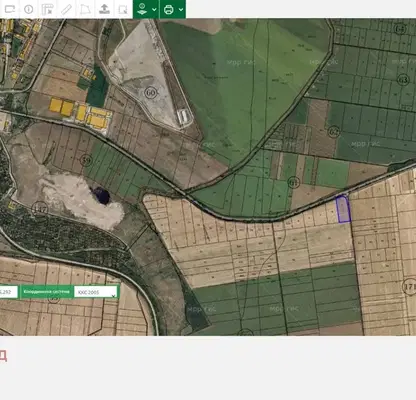Click the upload file icon
This screenshot has height=400, width=416.
[x=105, y=9]
